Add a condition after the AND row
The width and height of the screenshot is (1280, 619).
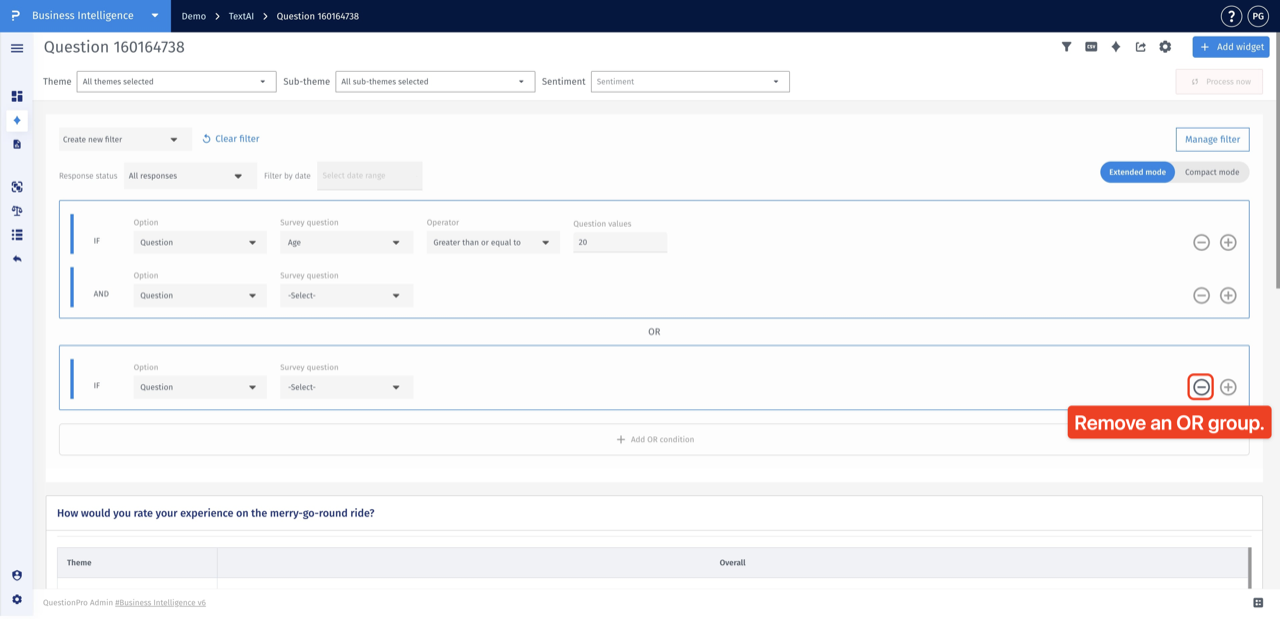[1228, 295]
